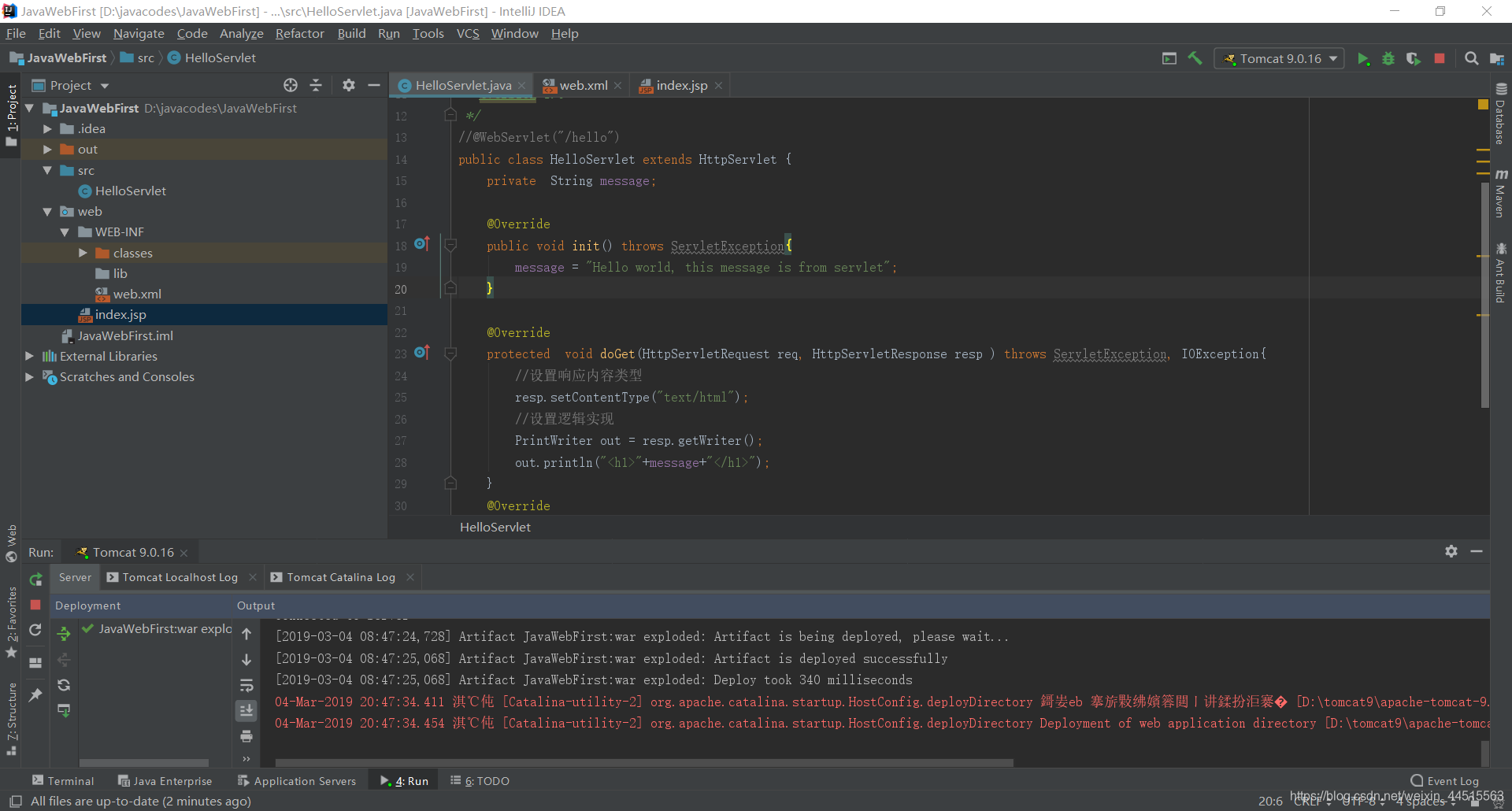1512x811 pixels.
Task: Open the Maven side panel
Action: click(1501, 194)
